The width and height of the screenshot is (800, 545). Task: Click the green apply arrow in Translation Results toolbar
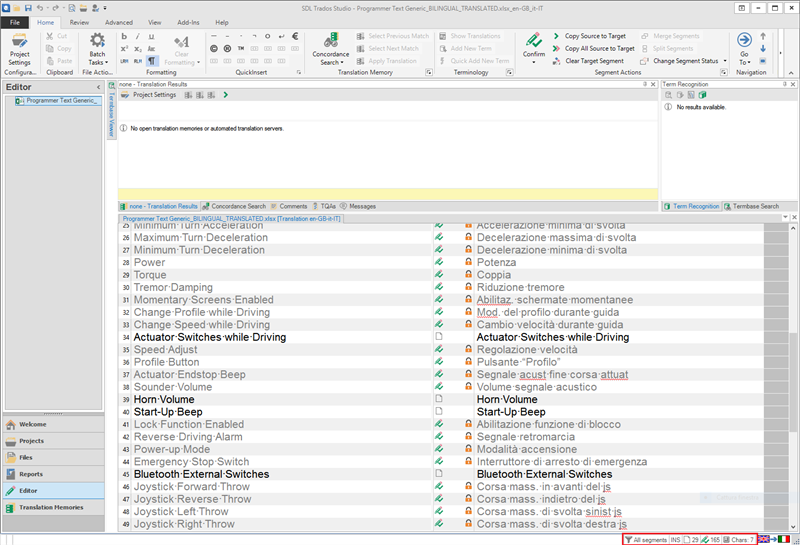click(x=226, y=95)
